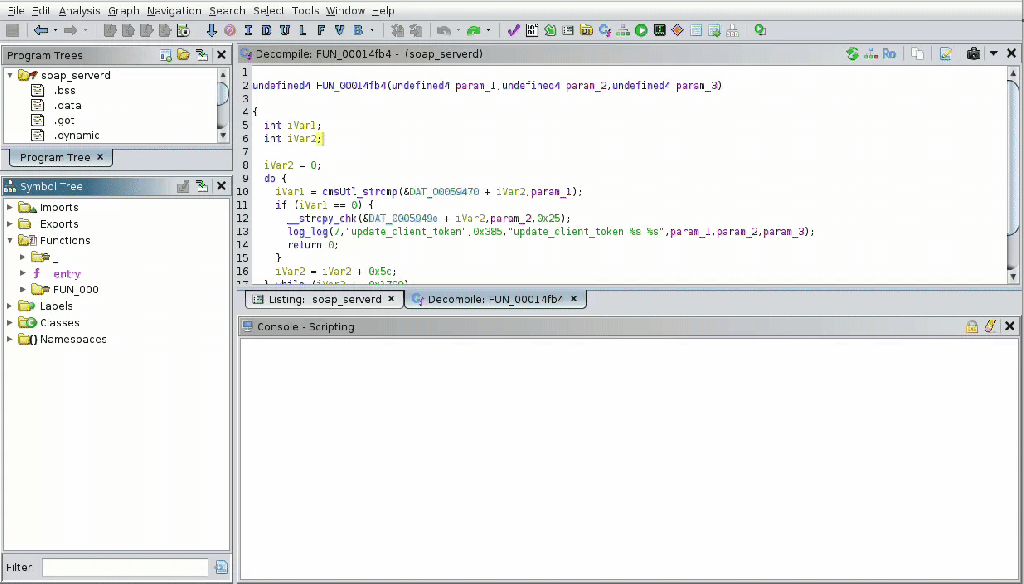Expand the Namespaces node in Symbol Tree
Image resolution: width=1024 pixels, height=584 pixels.
click(x=10, y=339)
